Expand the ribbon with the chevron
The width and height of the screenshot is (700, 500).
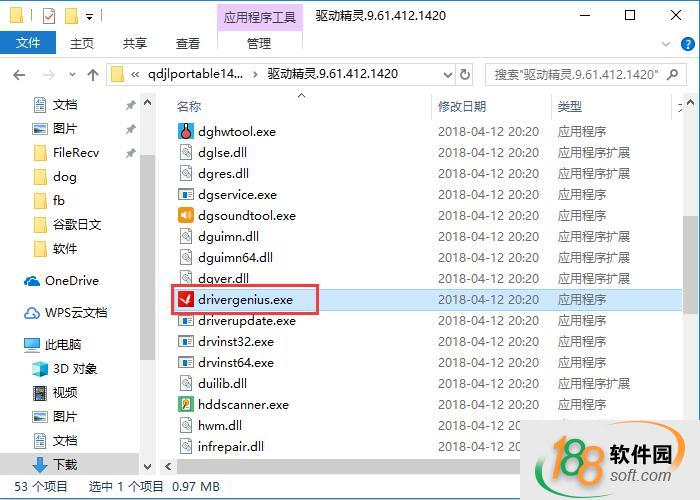click(666, 44)
